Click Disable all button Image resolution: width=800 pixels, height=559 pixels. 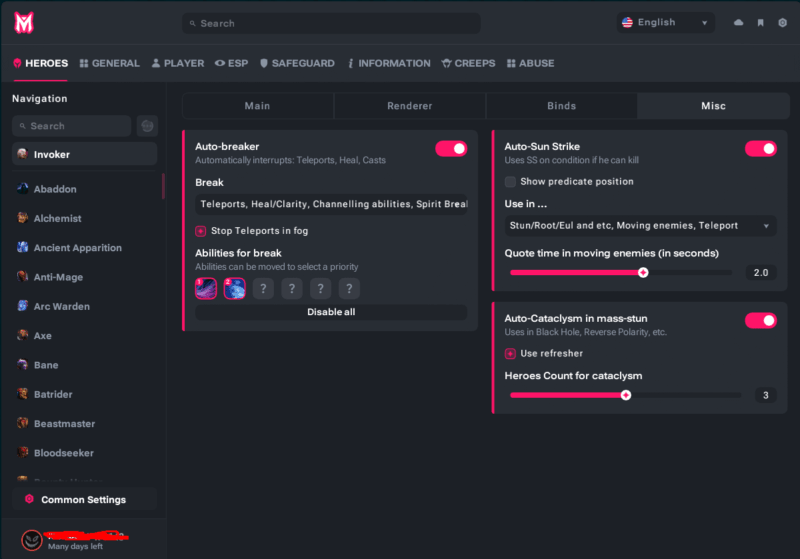tap(331, 312)
